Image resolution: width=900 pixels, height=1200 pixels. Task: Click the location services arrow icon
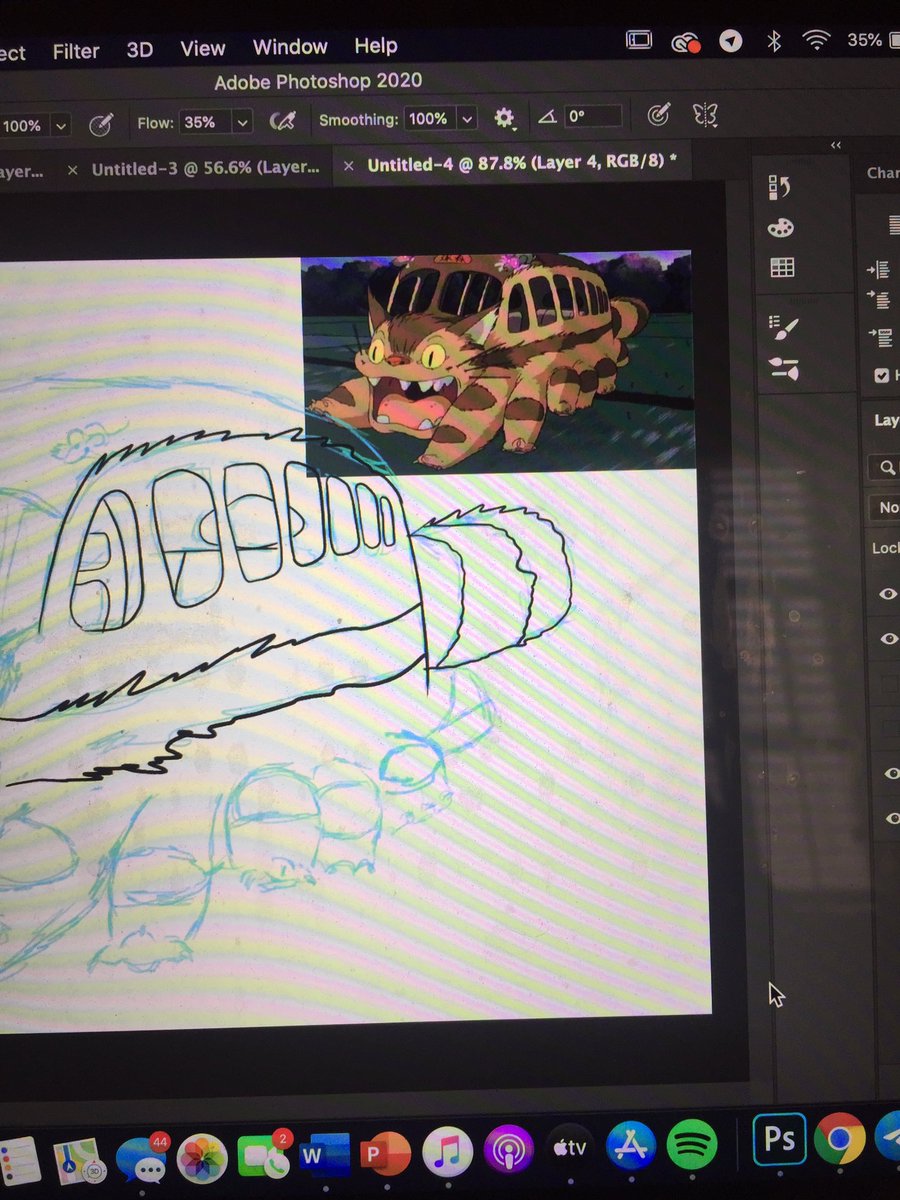point(733,40)
